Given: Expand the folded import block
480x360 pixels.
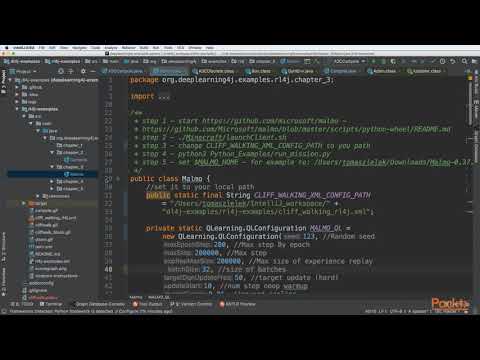Looking at the screenshot, I should [x=163, y=97].
